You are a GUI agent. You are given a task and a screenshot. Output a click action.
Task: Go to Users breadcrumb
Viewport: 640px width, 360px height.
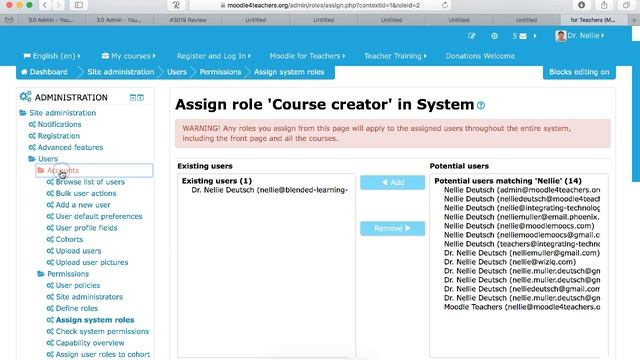coord(177,72)
